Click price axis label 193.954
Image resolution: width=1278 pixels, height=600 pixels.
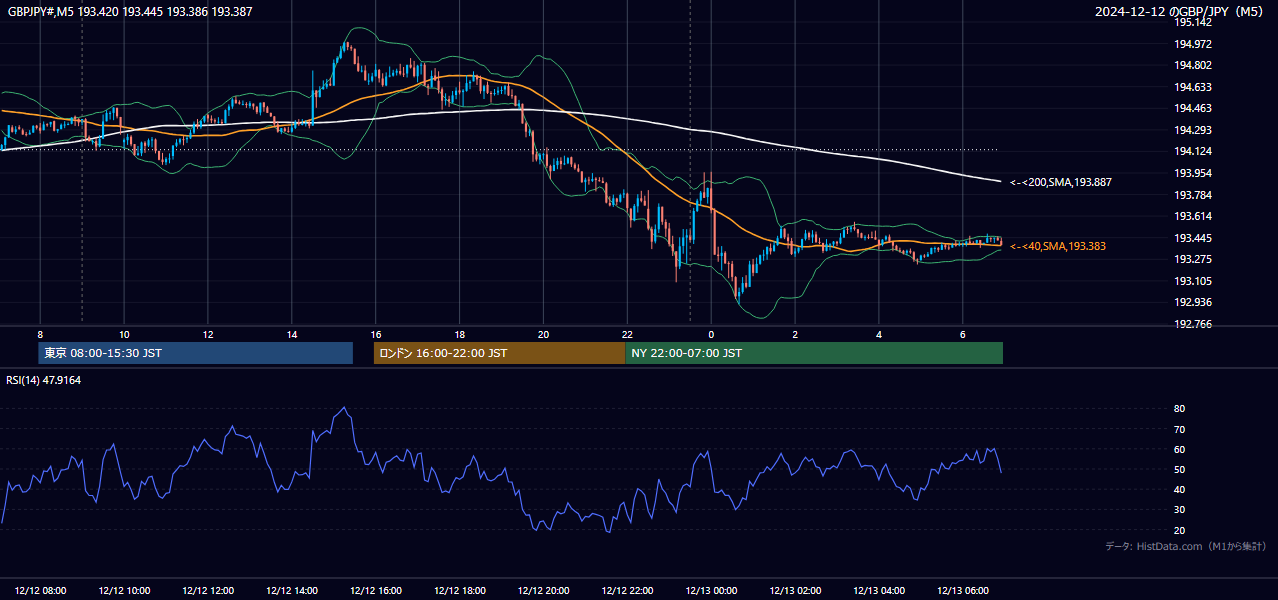1193,173
